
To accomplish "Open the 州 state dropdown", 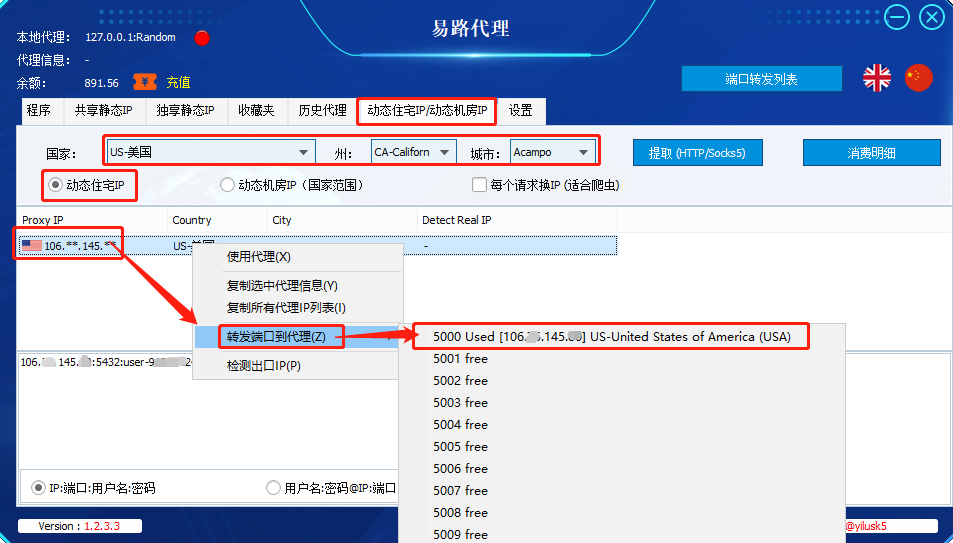I will click(413, 152).
